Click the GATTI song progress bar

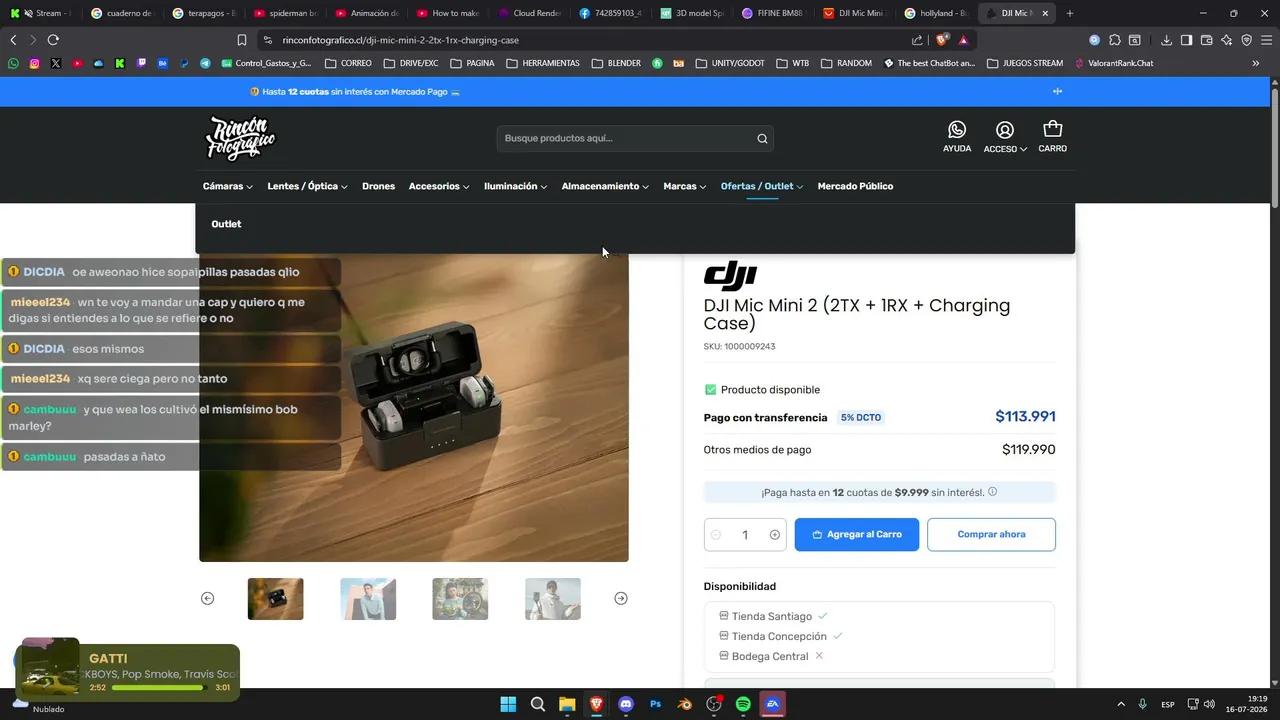coord(158,688)
